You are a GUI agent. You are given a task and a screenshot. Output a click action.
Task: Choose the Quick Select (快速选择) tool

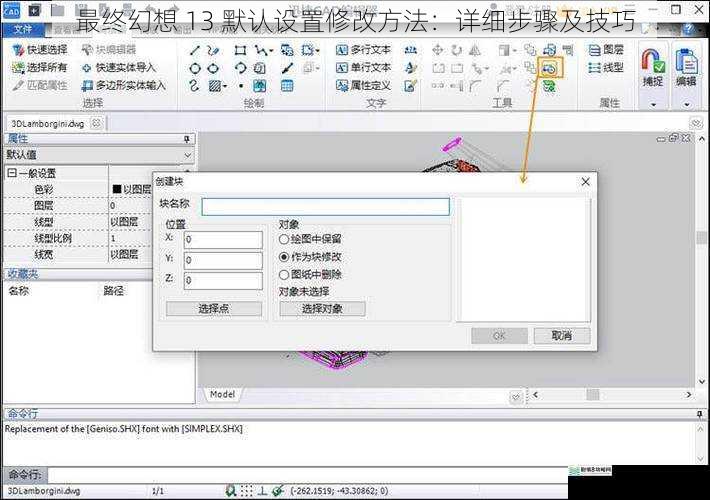click(x=40, y=50)
